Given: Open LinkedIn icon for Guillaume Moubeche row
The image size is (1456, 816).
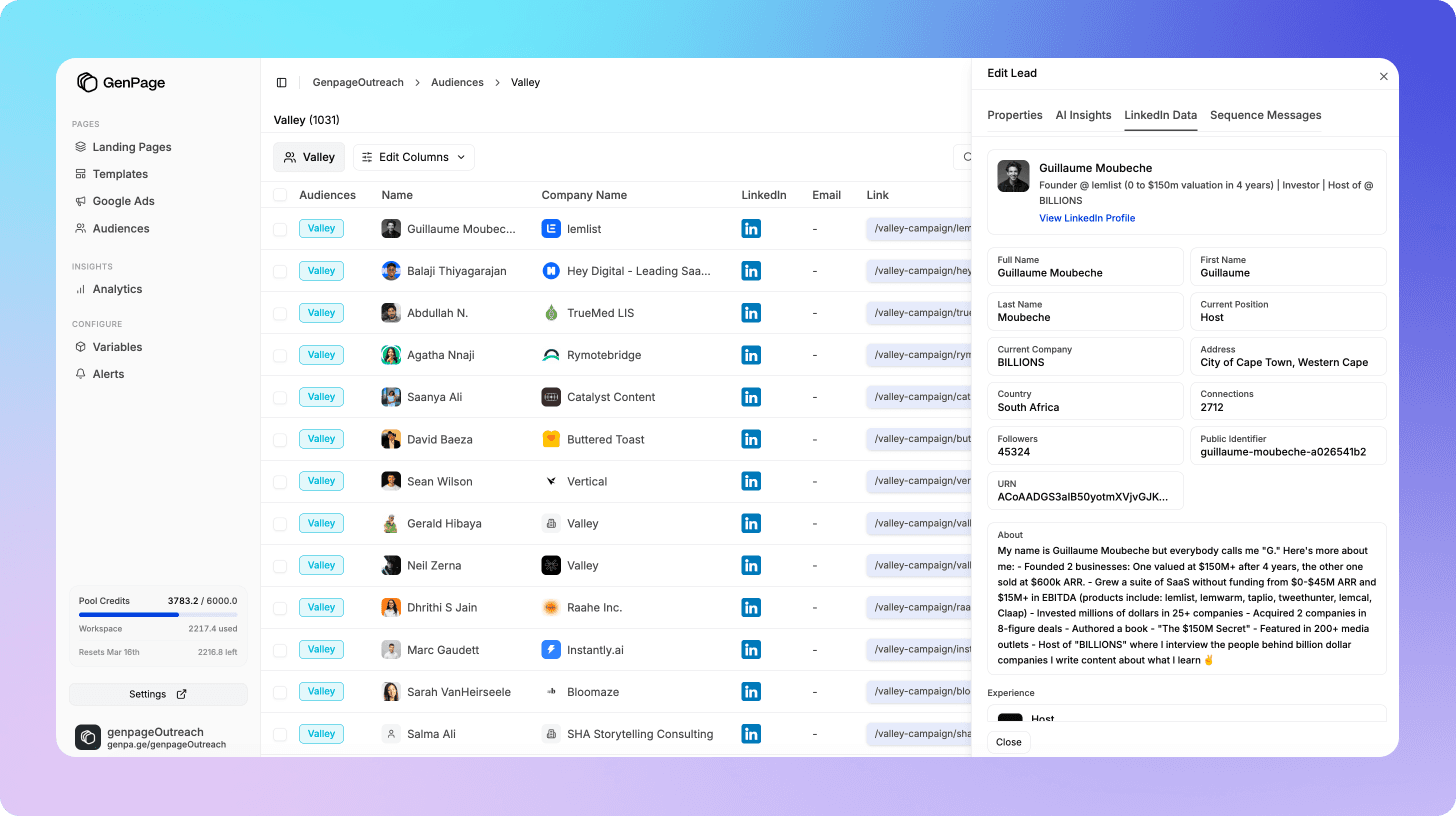Looking at the screenshot, I should 751,229.
